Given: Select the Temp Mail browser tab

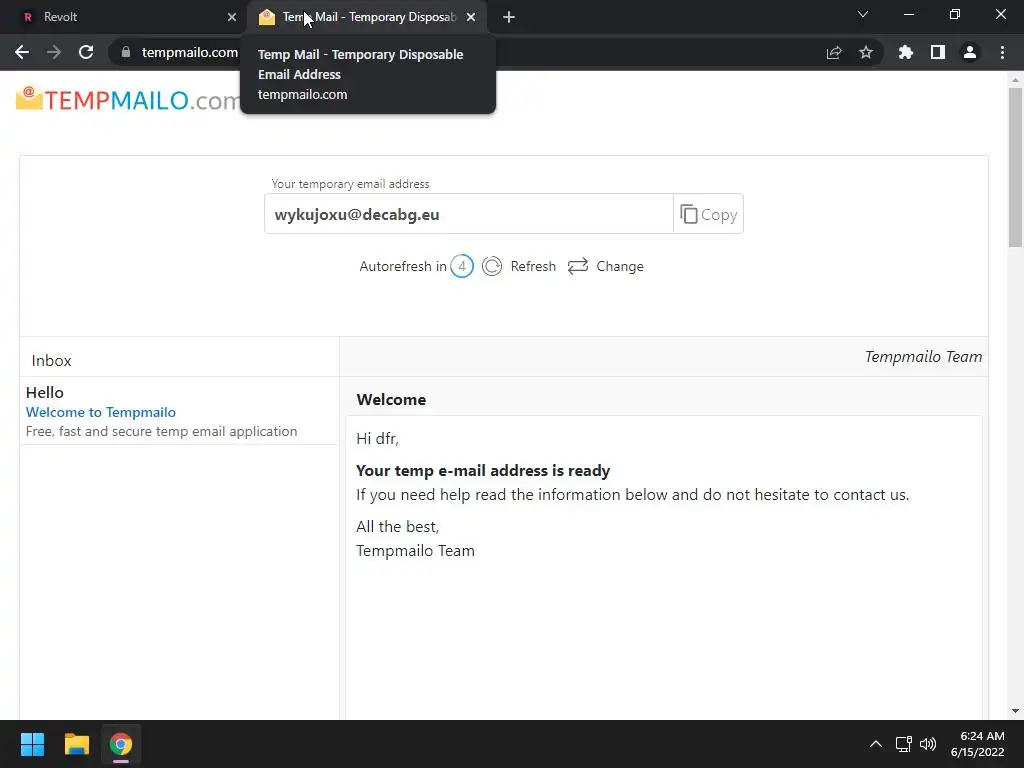Looking at the screenshot, I should (x=369, y=17).
